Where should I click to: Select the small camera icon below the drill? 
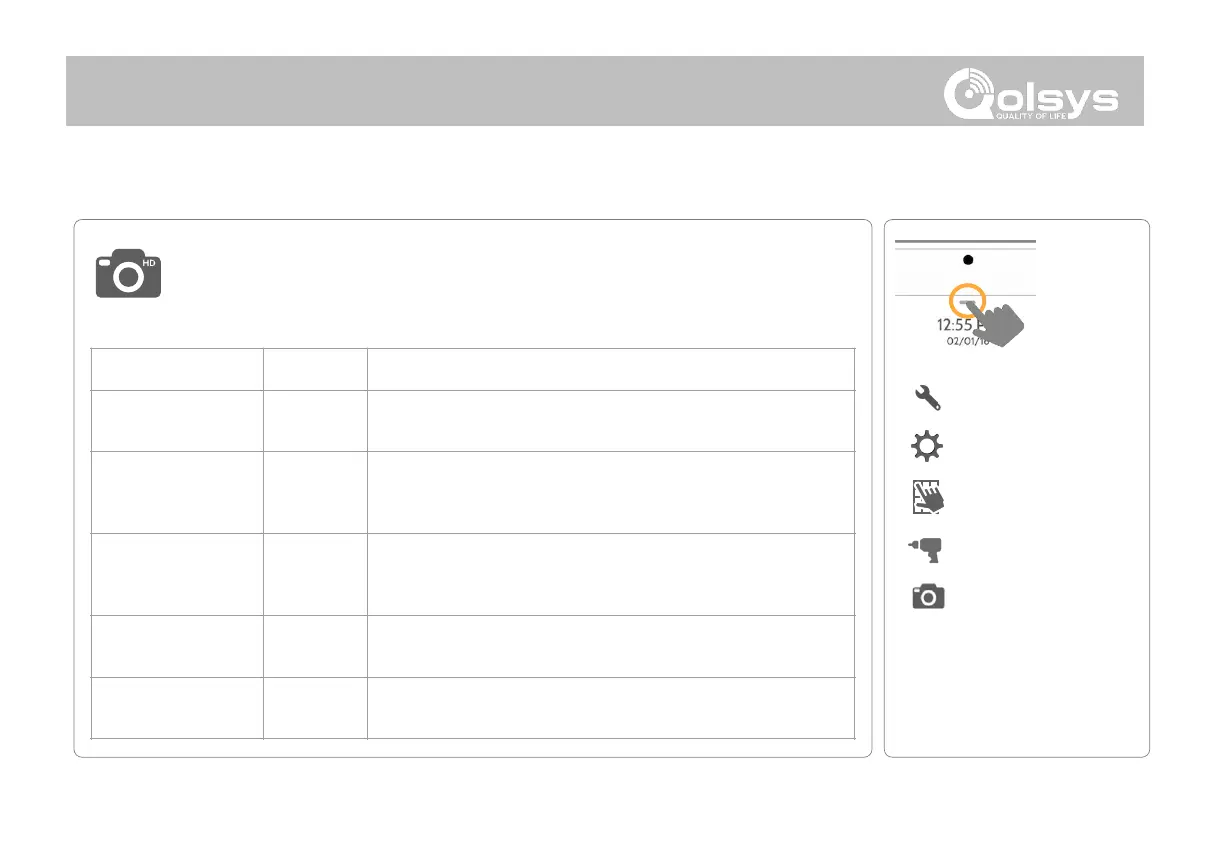[928, 597]
